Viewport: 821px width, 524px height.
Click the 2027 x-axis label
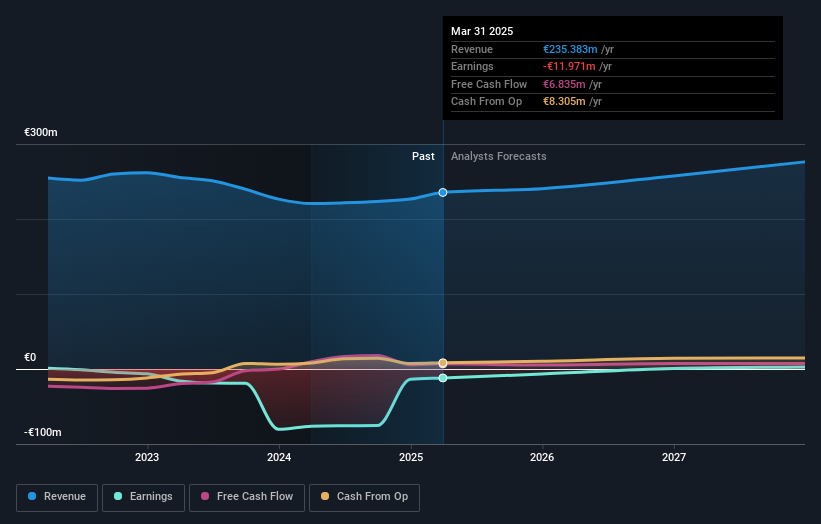674,457
